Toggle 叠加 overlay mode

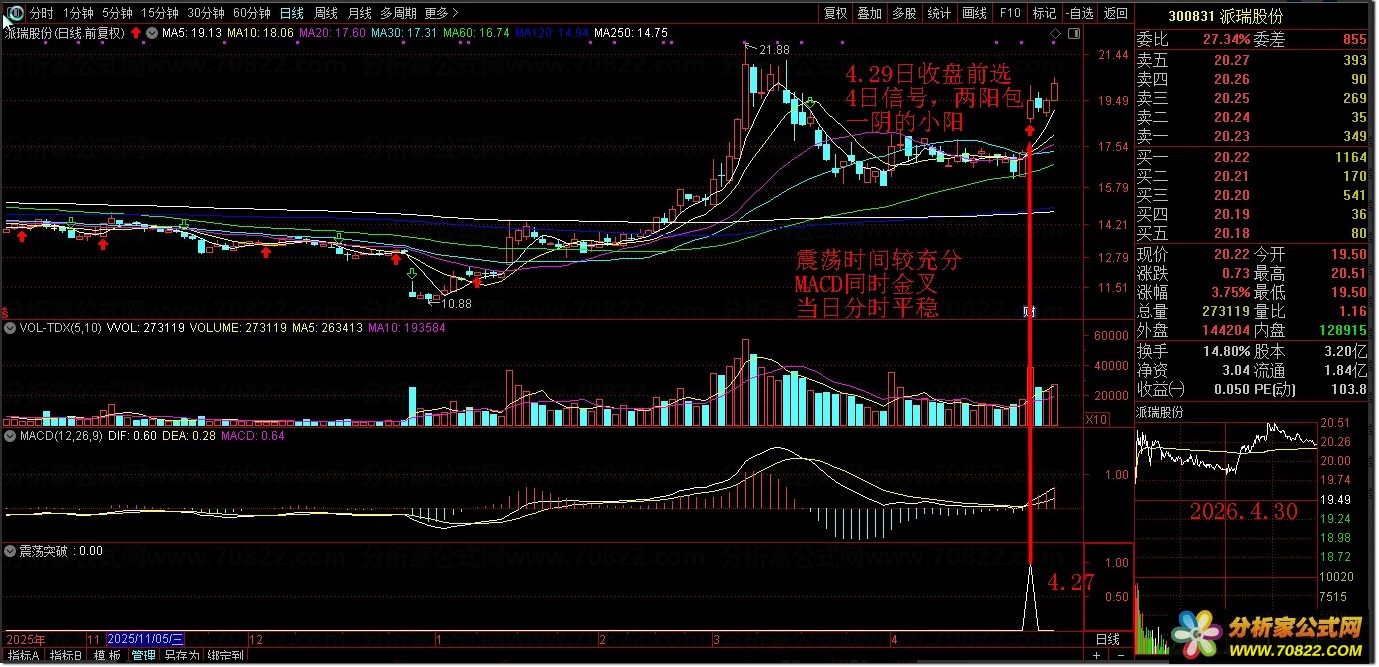(x=870, y=13)
